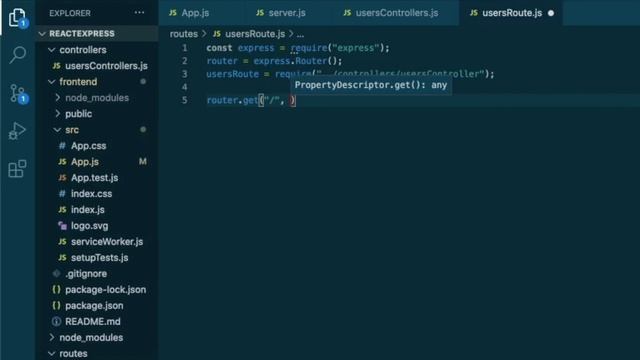Viewport: 640px width, 360px height.
Task: Open the Explorer view in the activity bar
Action: (x=17, y=18)
